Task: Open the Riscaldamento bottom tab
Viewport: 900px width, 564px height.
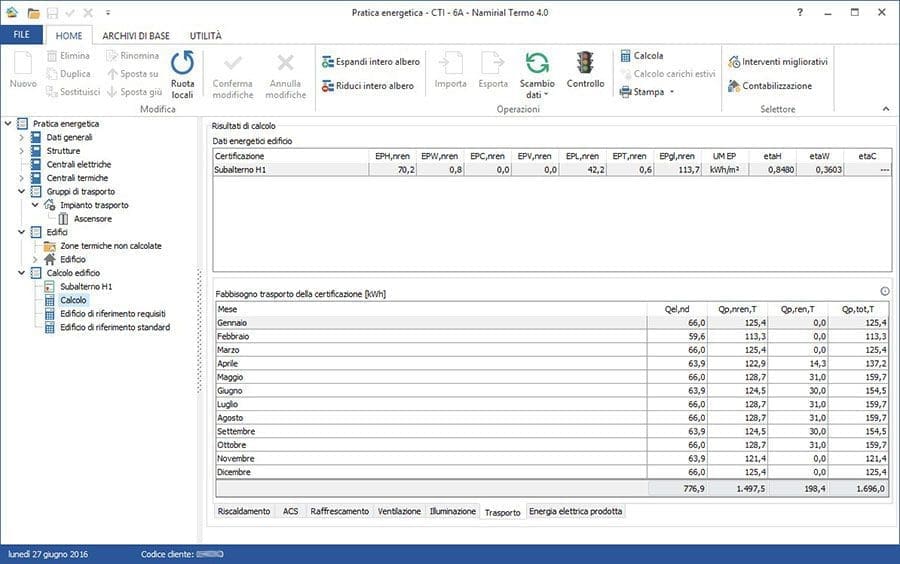Action: coord(245,511)
